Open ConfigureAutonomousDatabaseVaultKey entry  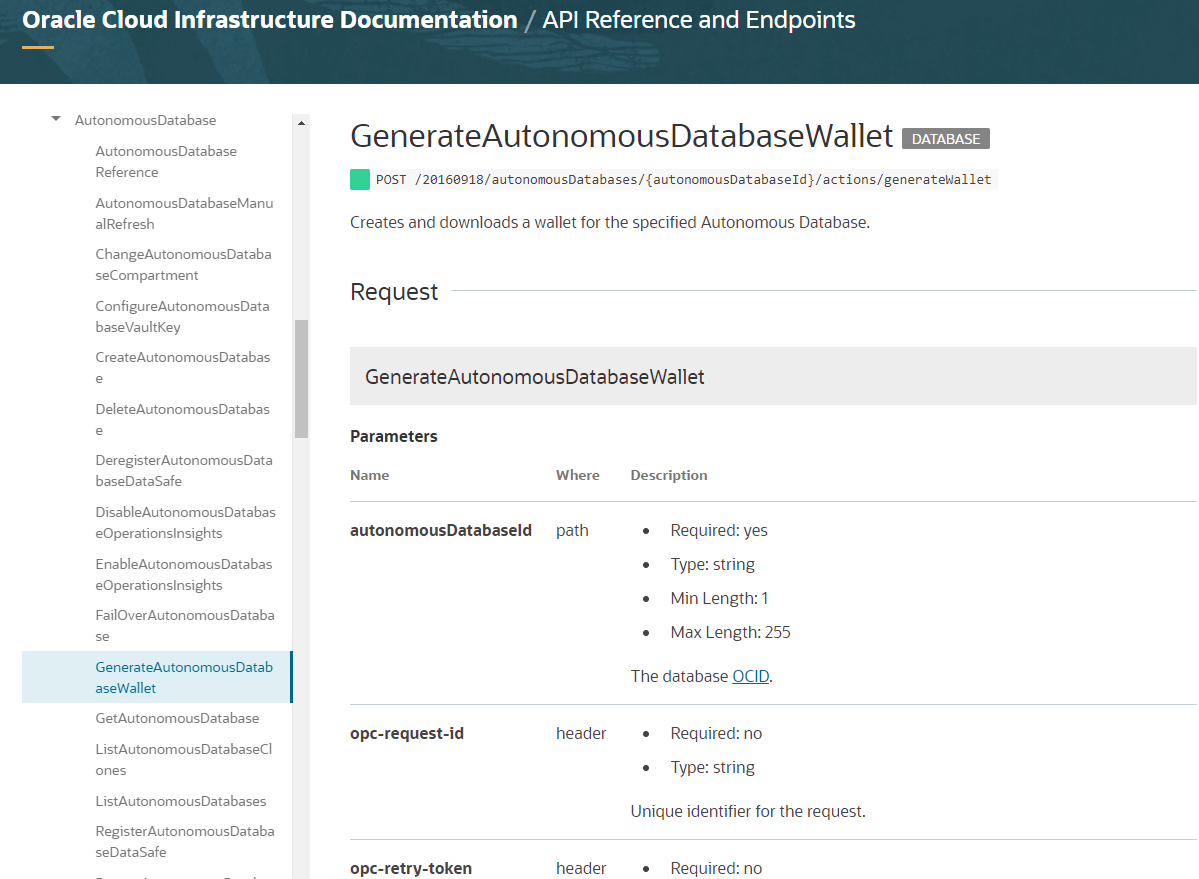point(182,316)
